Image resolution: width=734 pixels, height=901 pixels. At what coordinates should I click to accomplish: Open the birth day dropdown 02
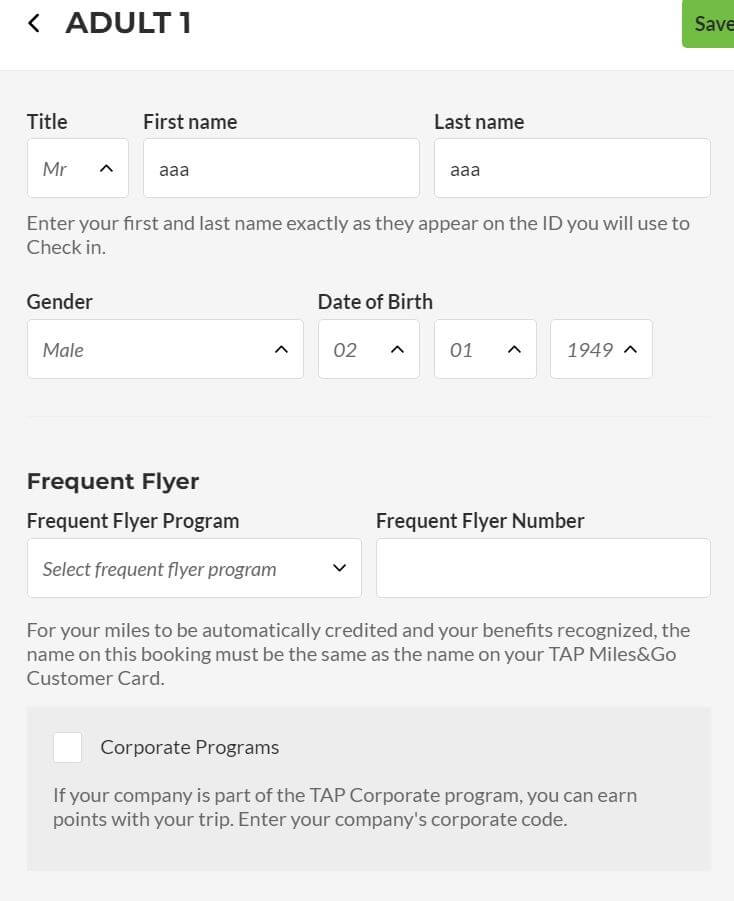(x=369, y=349)
